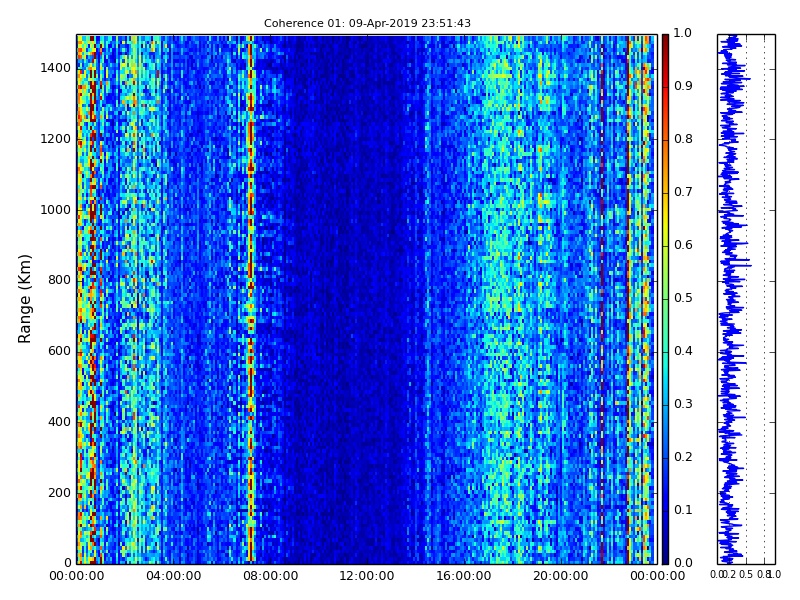Click the colorbar 0.1 value label
This screenshot has height=600, width=800.
(x=683, y=510)
